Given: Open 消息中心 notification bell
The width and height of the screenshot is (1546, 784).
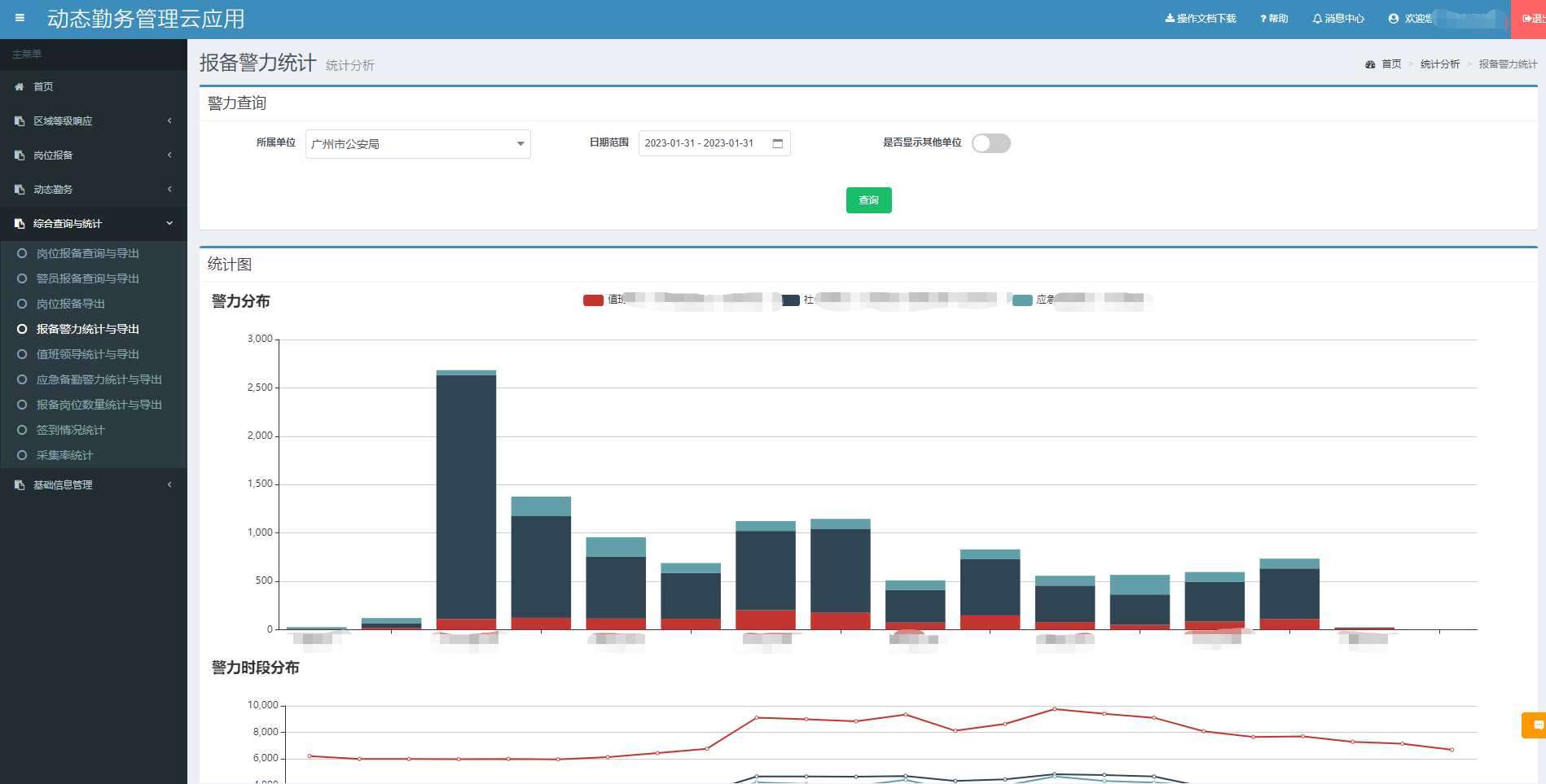Looking at the screenshot, I should [1338, 19].
